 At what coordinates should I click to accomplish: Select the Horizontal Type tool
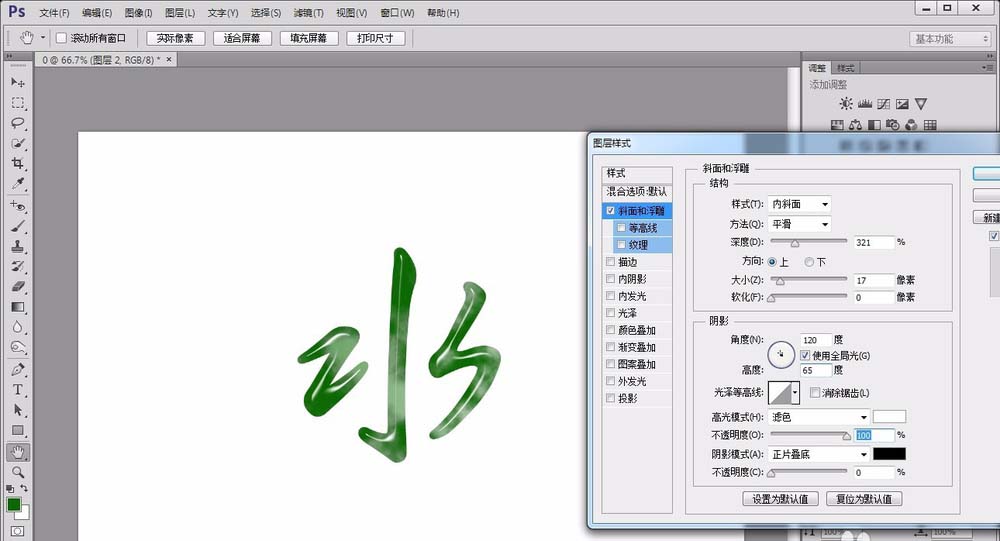[18, 390]
